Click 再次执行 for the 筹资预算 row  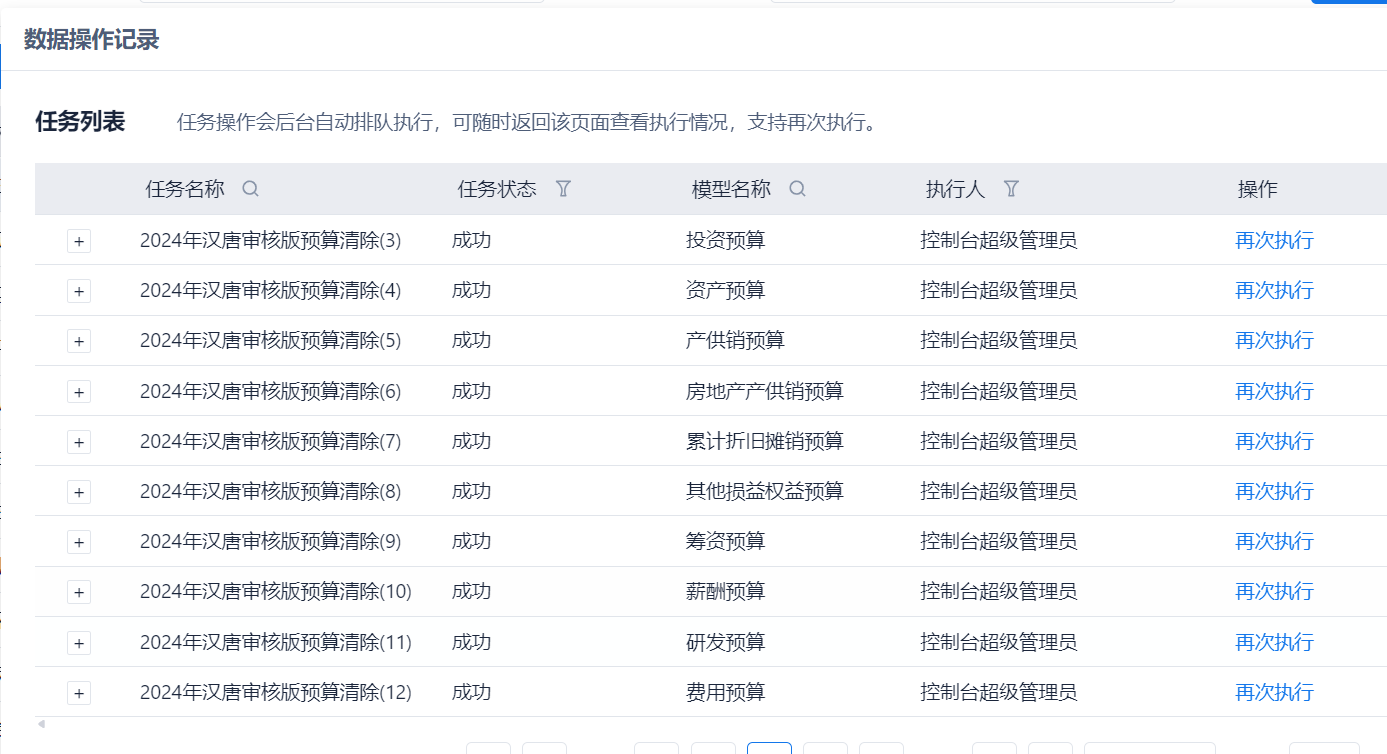point(1274,541)
